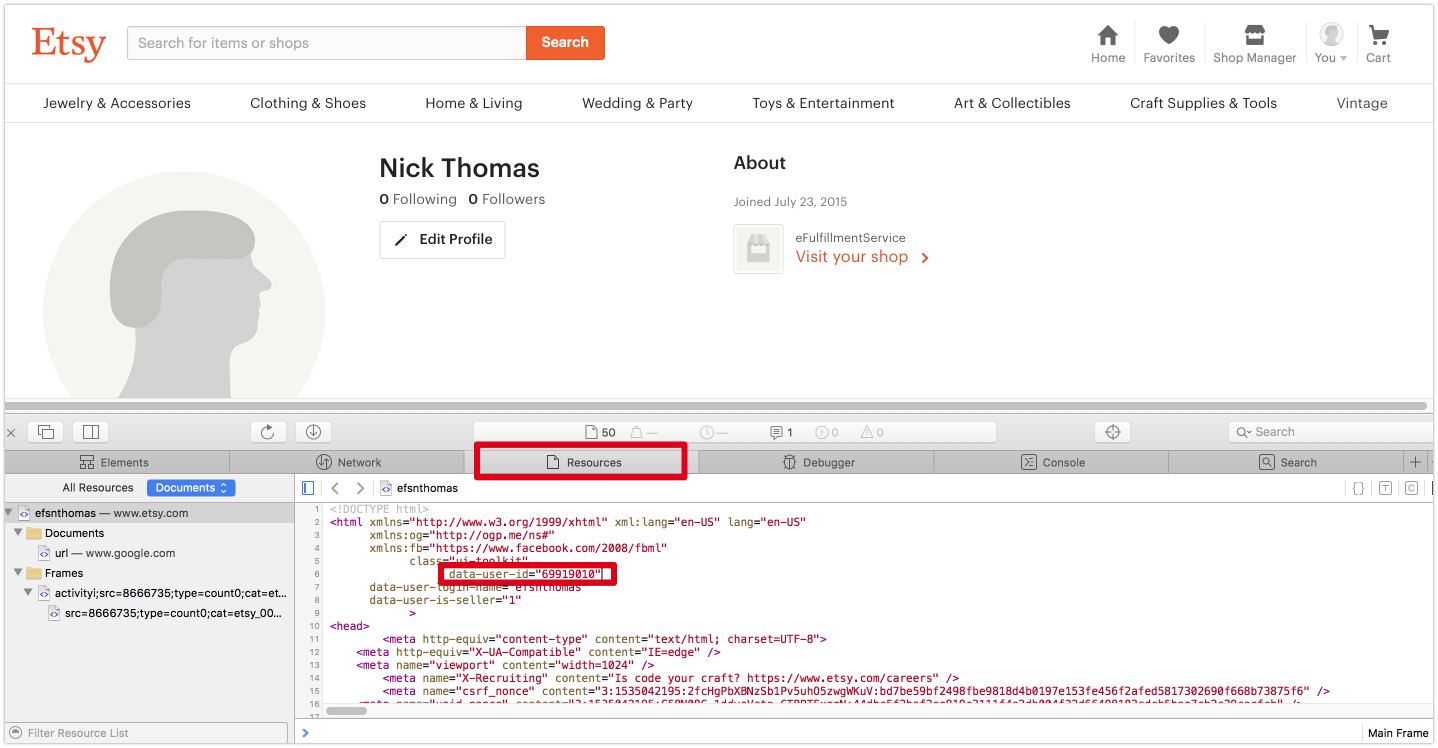Screen dimensions: 1438x748
Task: Collapse efsnthomas — www.etsy.com tree node
Action: tap(10, 513)
